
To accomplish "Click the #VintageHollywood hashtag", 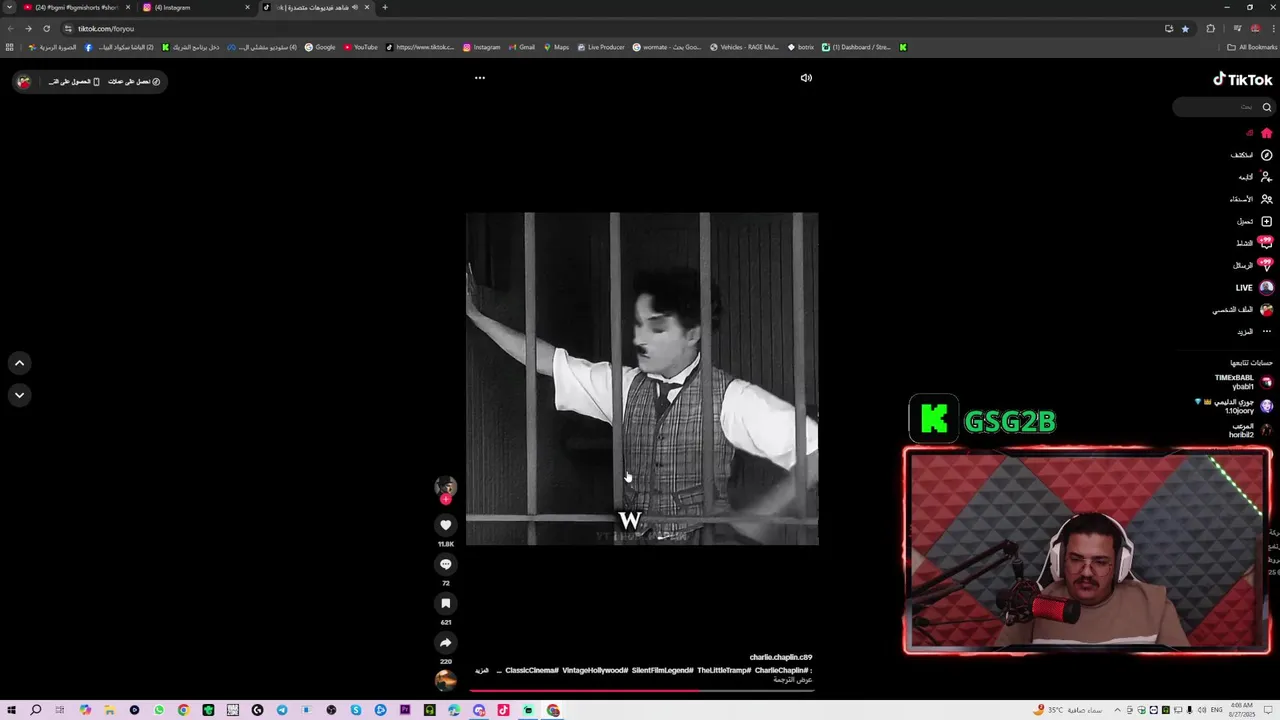I will [595, 671].
